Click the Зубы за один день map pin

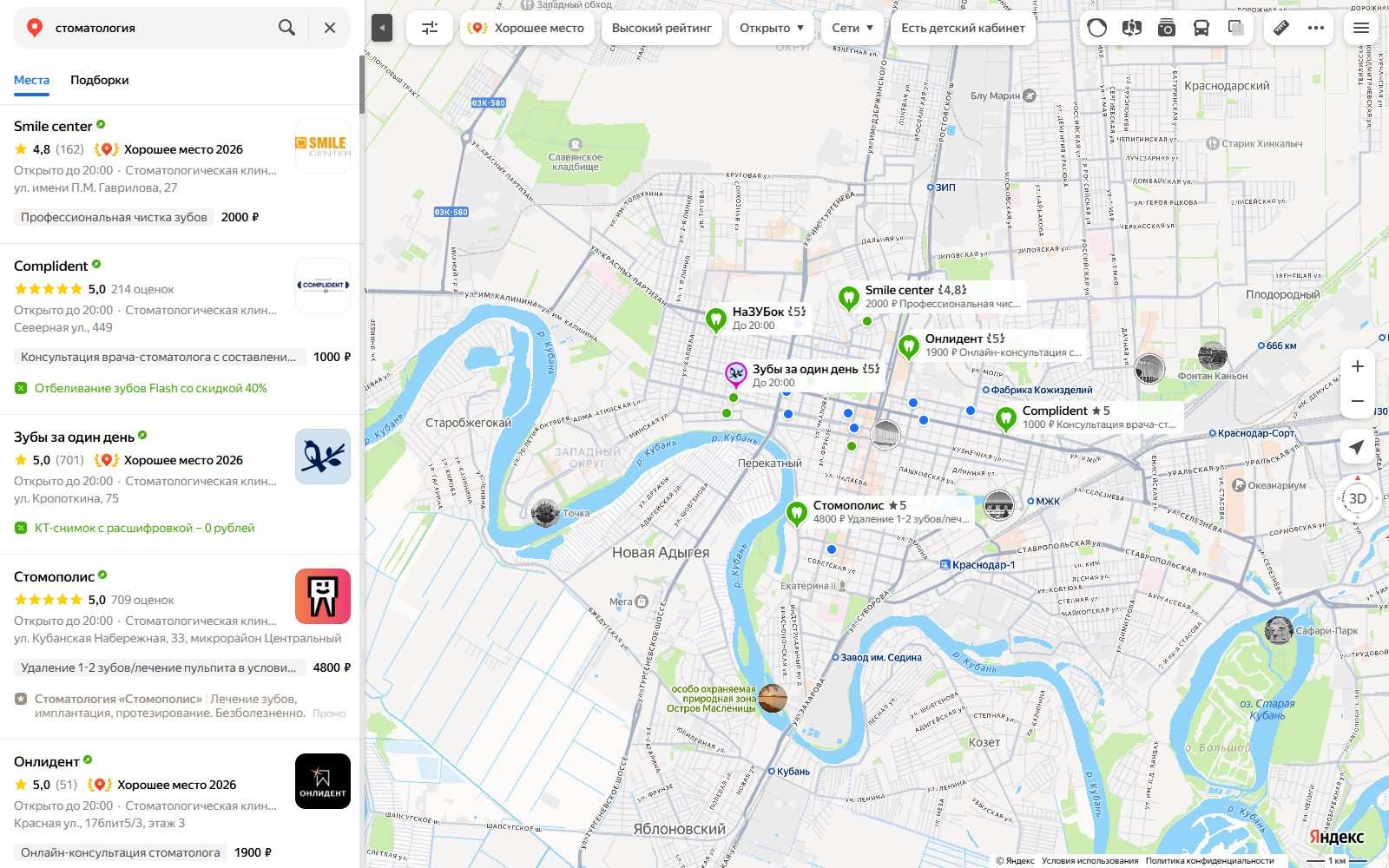[735, 375]
